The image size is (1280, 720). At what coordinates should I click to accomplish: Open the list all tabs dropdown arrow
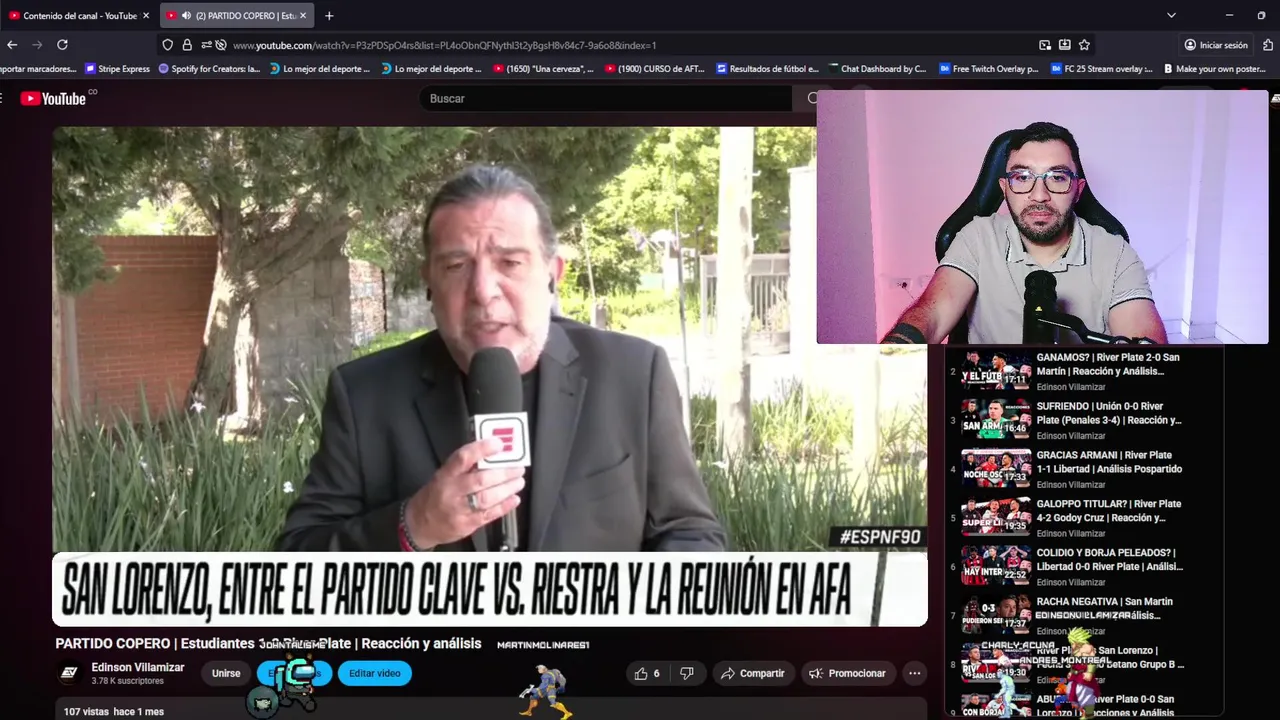pyautogui.click(x=1171, y=15)
